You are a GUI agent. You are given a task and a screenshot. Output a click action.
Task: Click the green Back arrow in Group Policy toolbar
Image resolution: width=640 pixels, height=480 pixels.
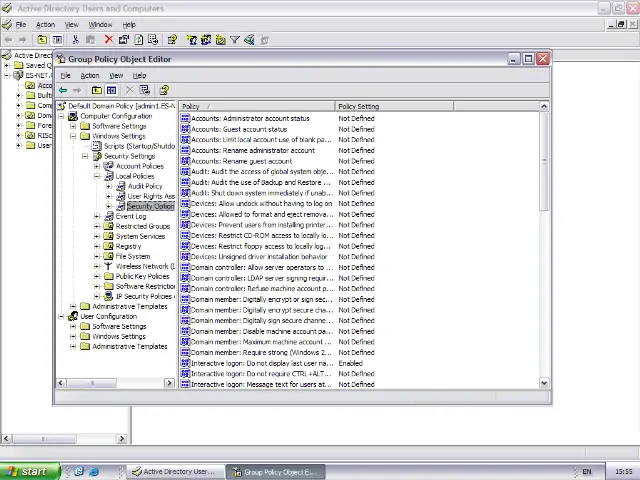pyautogui.click(x=63, y=90)
